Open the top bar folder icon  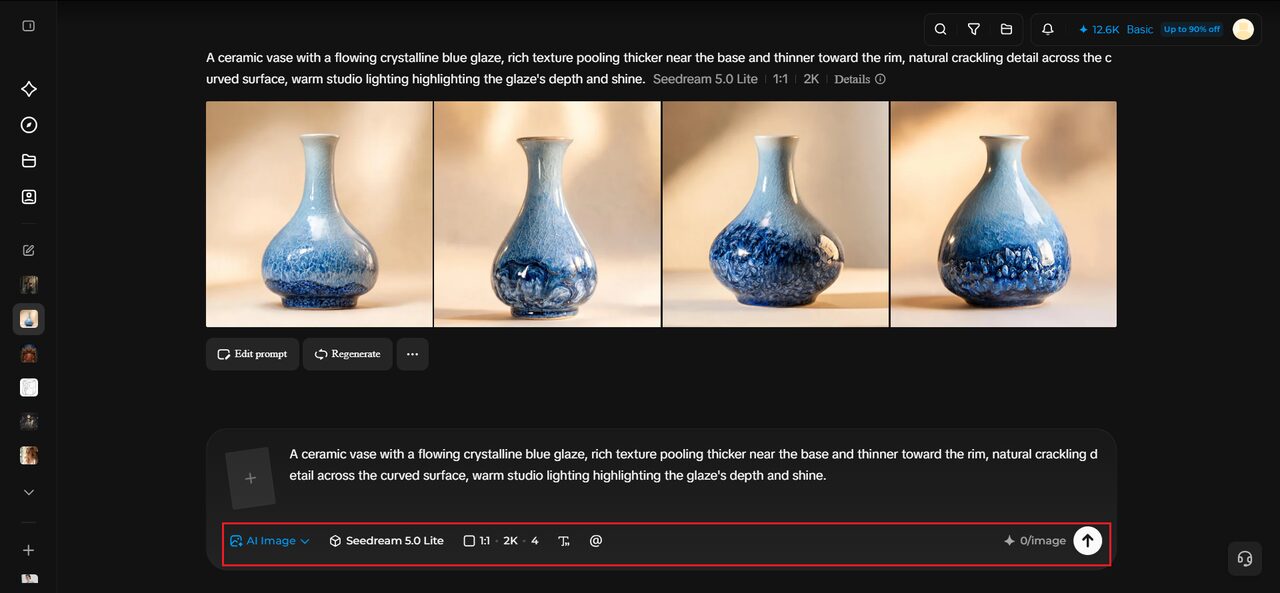[x=1006, y=29]
